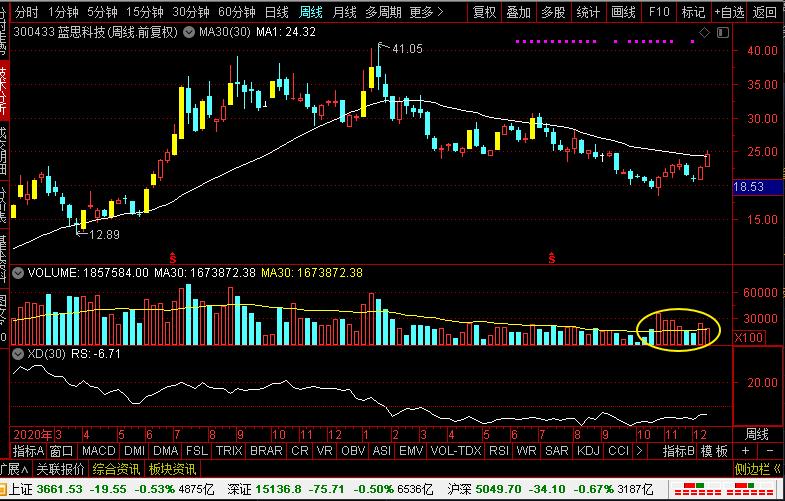Apply the DMA indicator

pos(166,451)
